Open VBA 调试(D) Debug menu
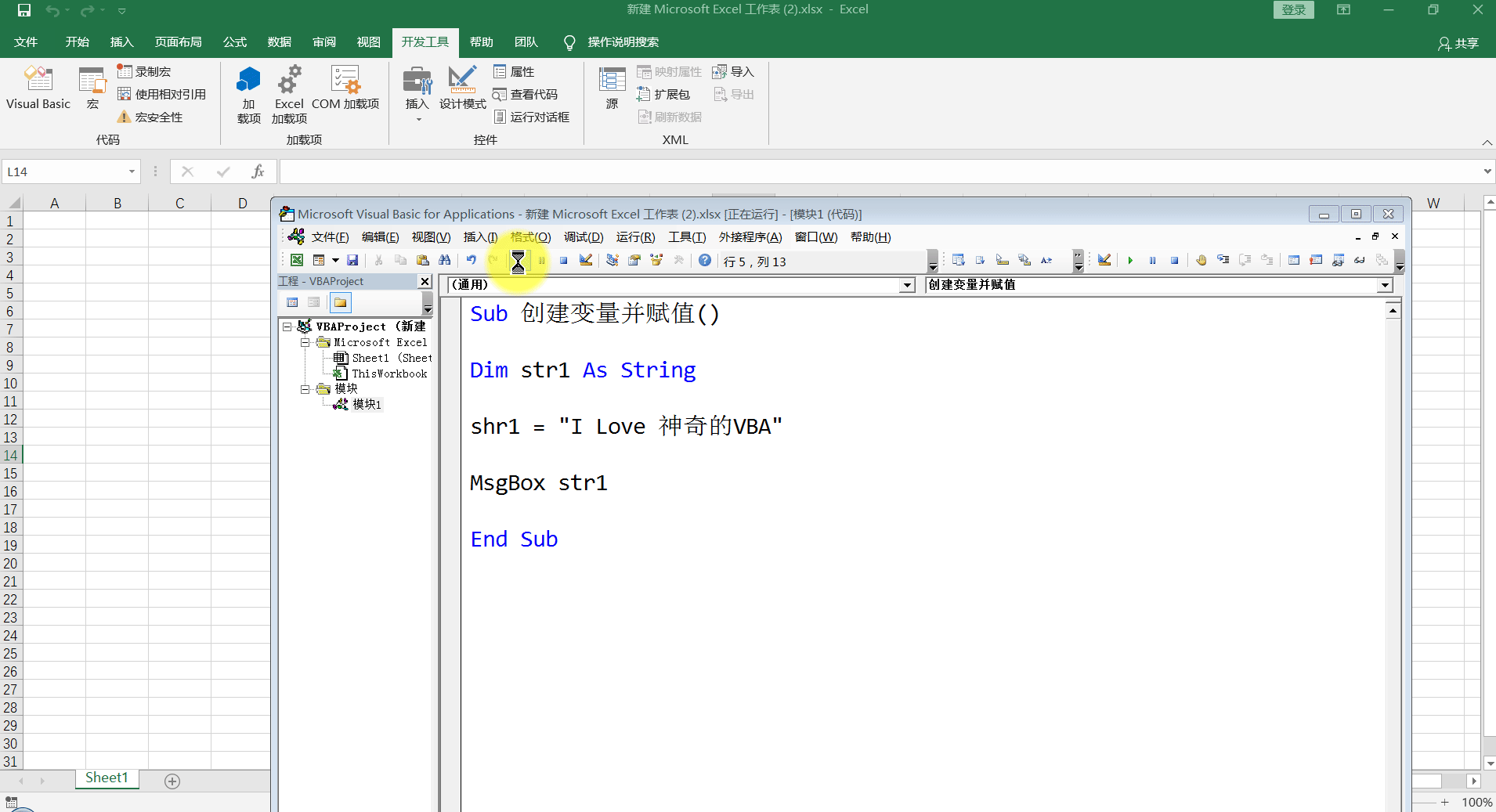The width and height of the screenshot is (1496, 812). click(584, 237)
